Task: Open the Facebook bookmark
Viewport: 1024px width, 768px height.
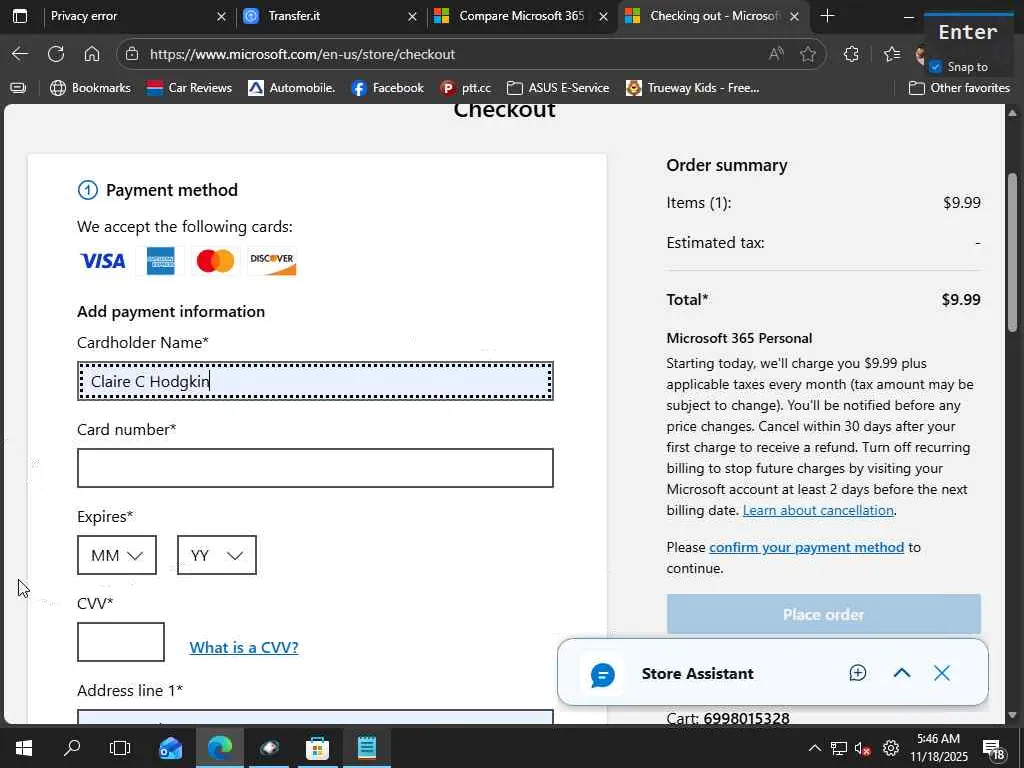Action: coord(387,88)
